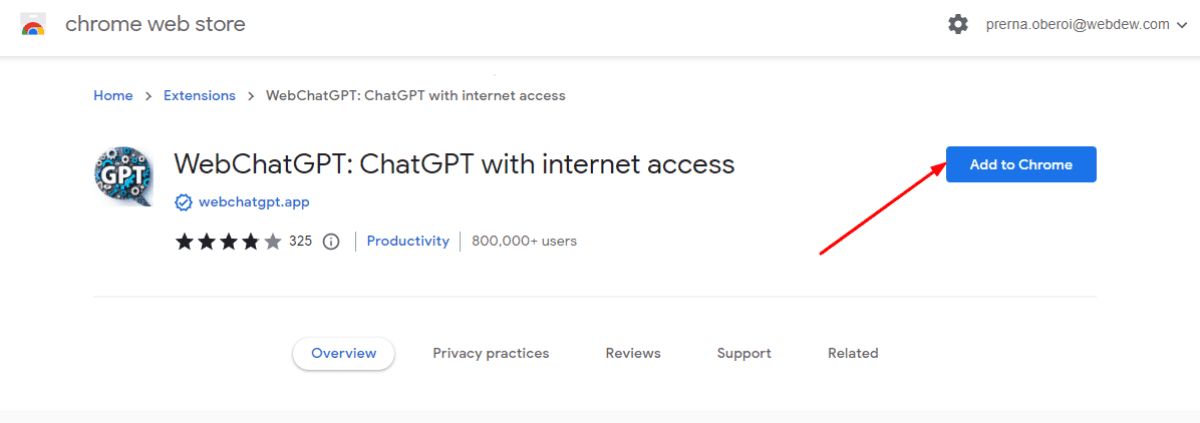Show the Related tab

coord(853,353)
